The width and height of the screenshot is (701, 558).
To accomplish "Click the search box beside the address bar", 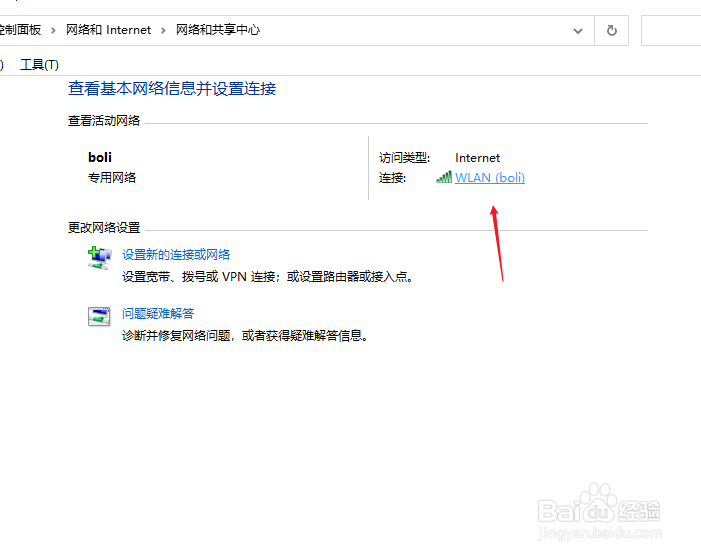I will tap(671, 30).
